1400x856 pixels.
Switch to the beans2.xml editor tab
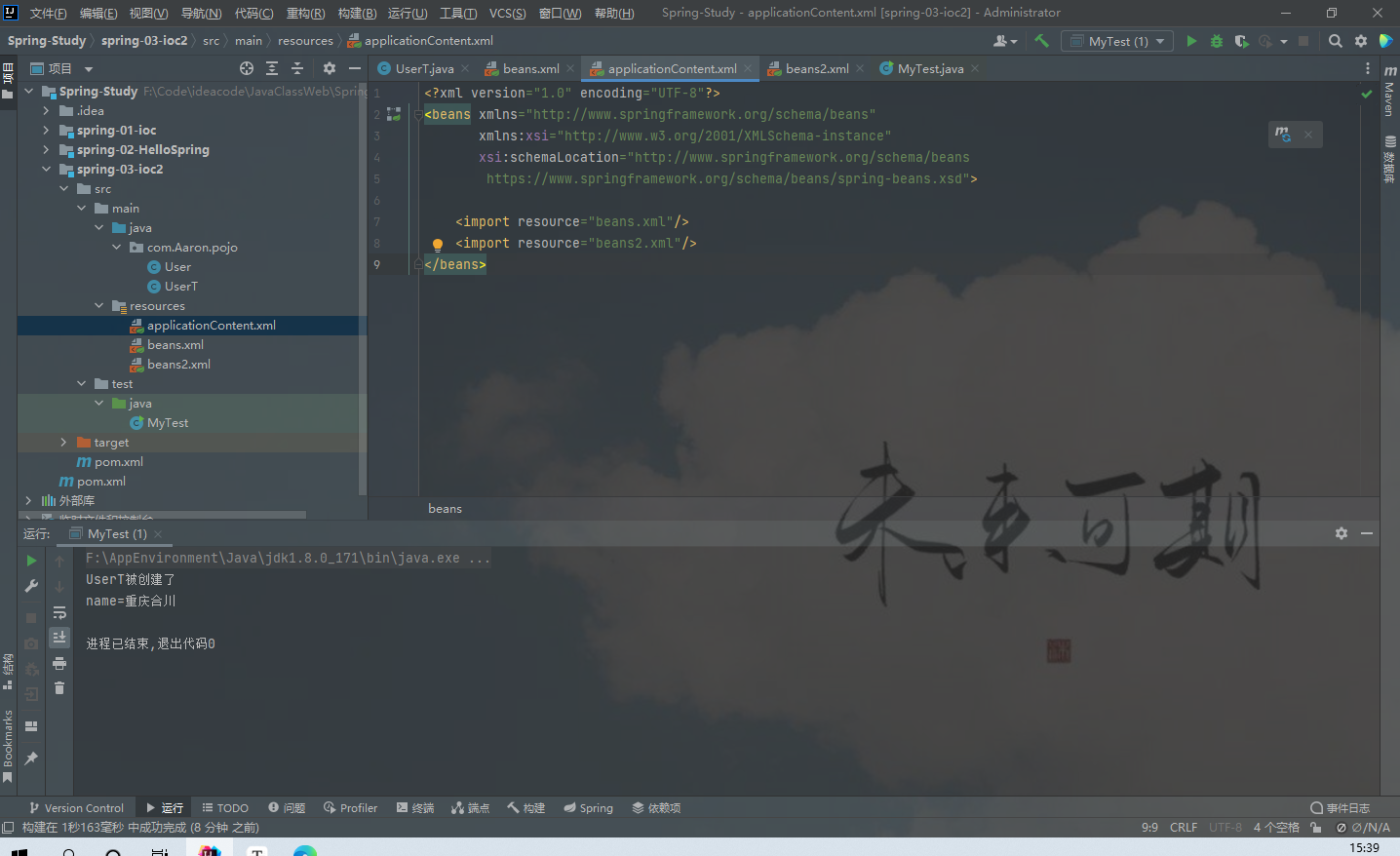(816, 69)
